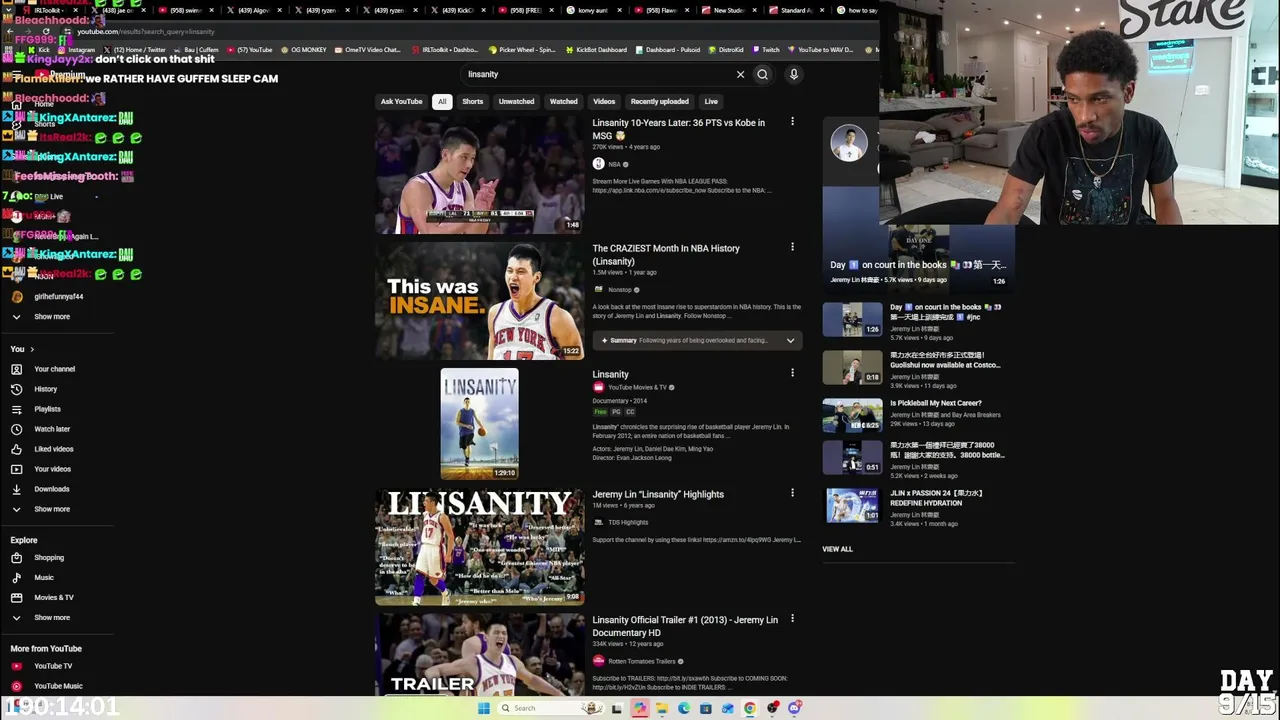This screenshot has height=720, width=1280.
Task: Select the All filter chip
Action: coord(441,101)
